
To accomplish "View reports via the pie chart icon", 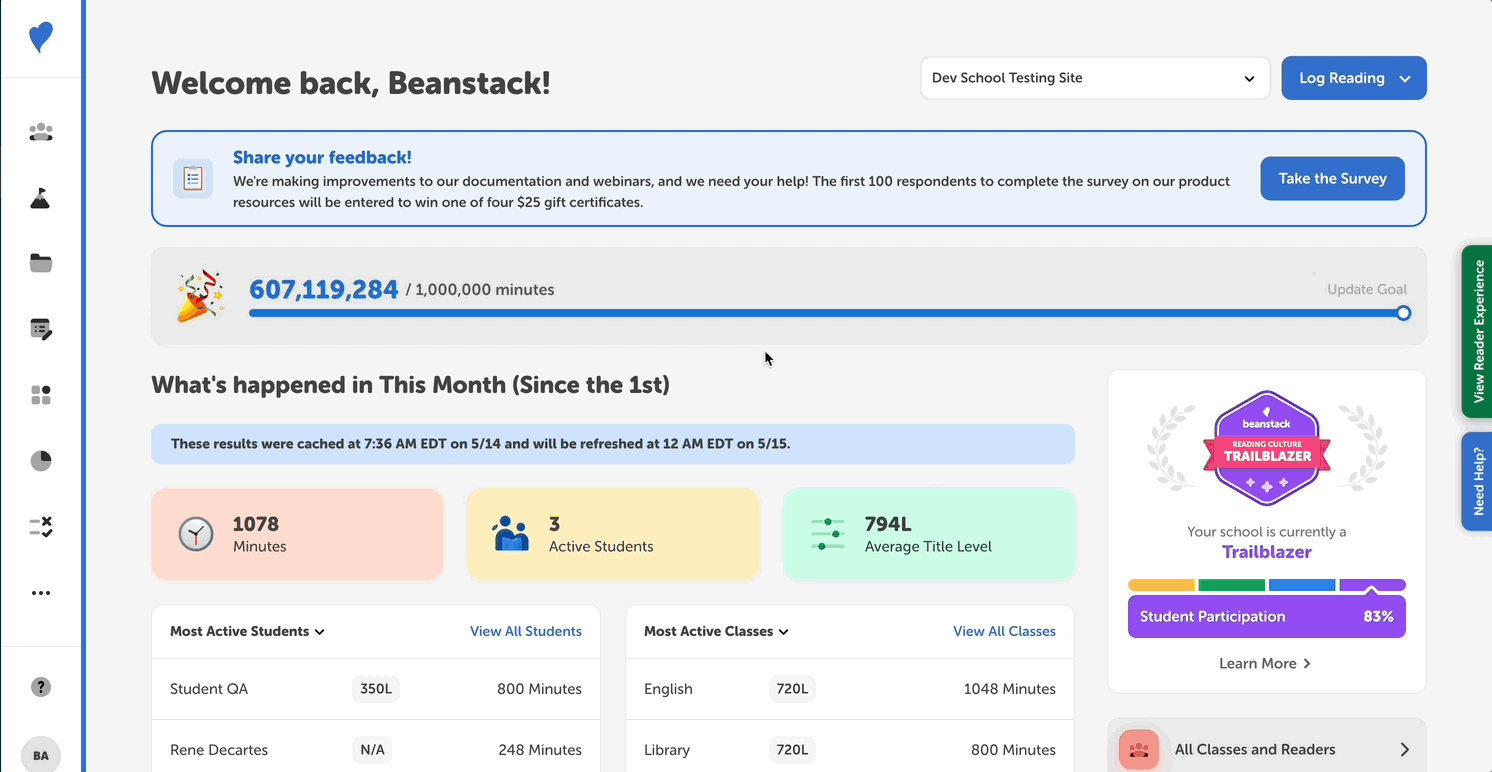I will [x=40, y=460].
